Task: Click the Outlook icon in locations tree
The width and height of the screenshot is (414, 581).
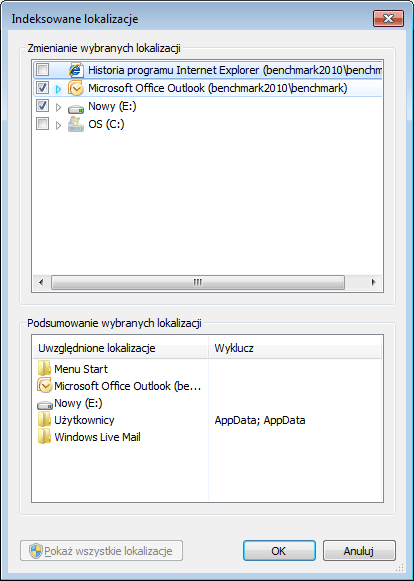Action: (76, 89)
